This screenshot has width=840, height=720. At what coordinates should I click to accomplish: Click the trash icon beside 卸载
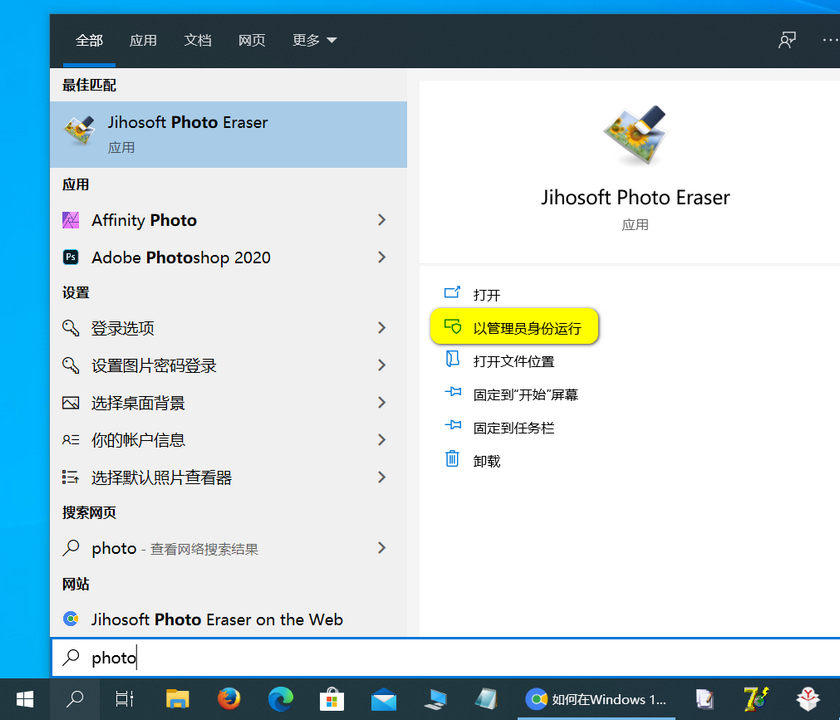pos(452,459)
